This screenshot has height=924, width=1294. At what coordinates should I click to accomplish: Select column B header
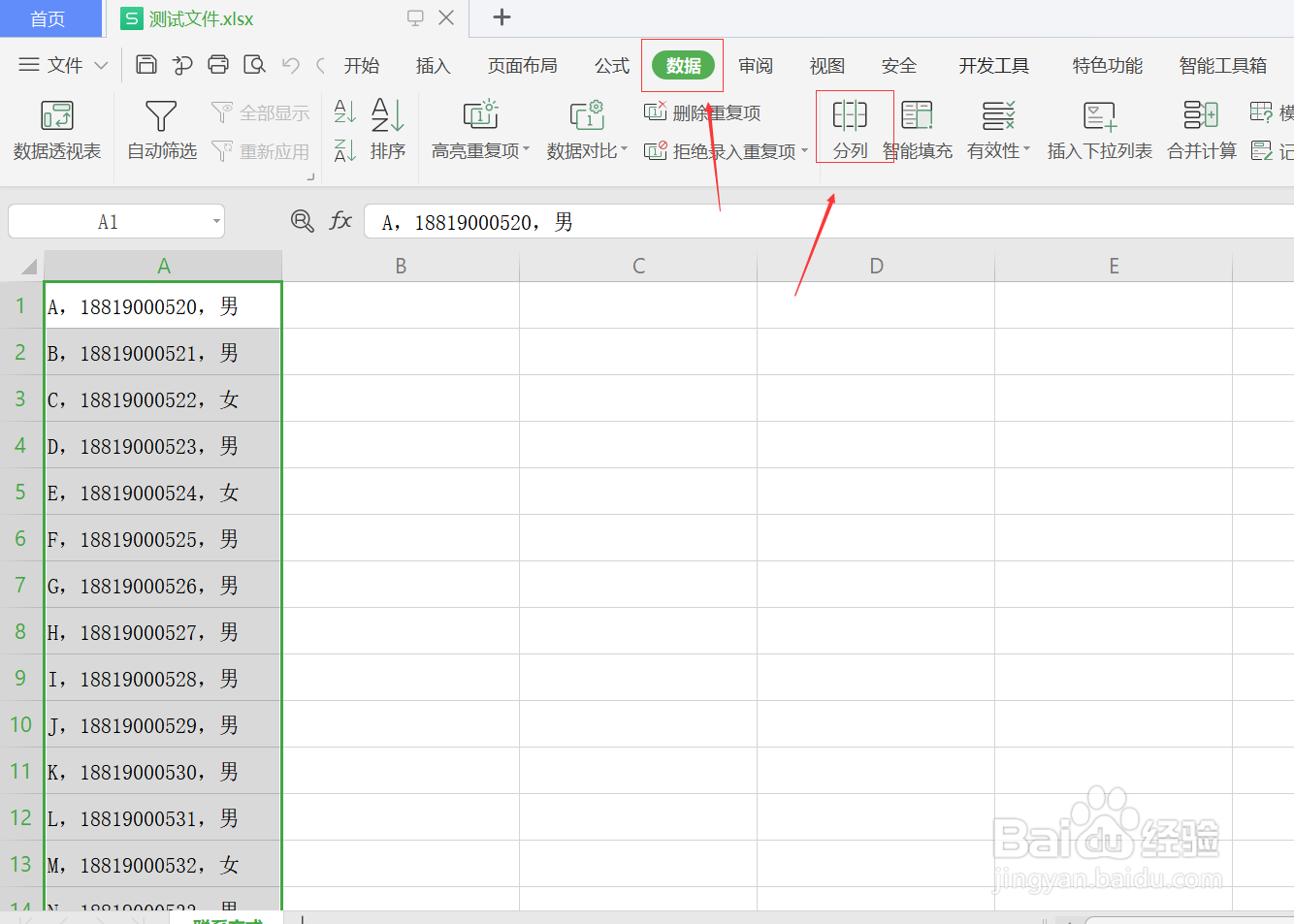[x=401, y=266]
